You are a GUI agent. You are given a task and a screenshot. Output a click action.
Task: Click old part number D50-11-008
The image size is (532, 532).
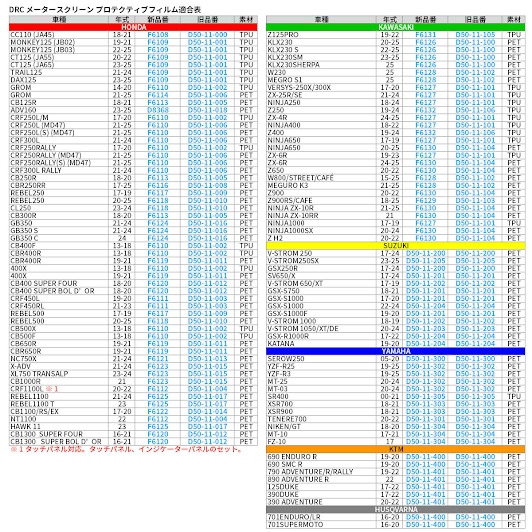[207, 185]
